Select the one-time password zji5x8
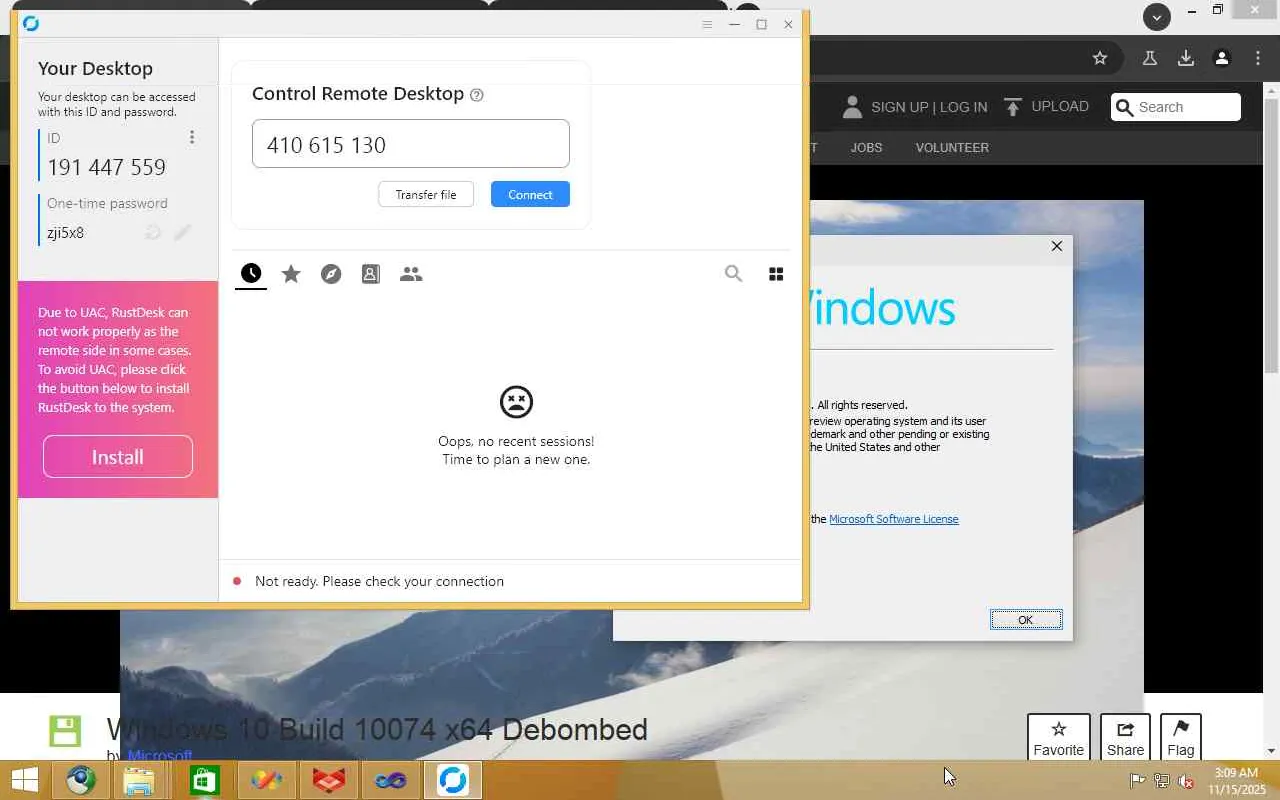 (66, 233)
